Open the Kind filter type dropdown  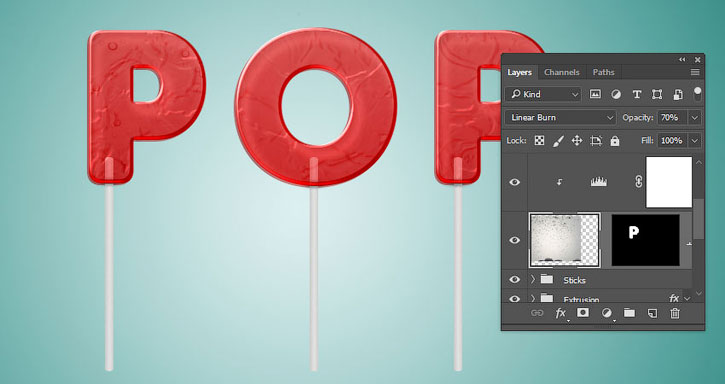tap(543, 94)
